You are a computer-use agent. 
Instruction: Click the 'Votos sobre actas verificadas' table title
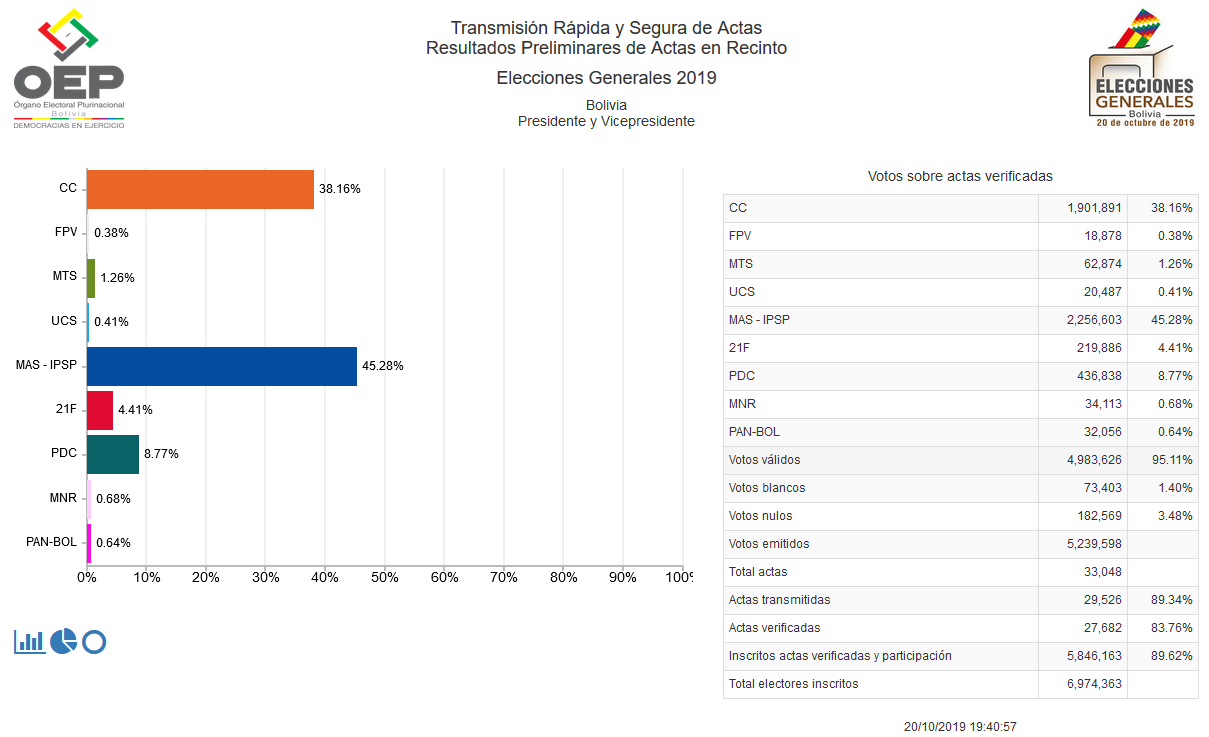[x=960, y=176]
